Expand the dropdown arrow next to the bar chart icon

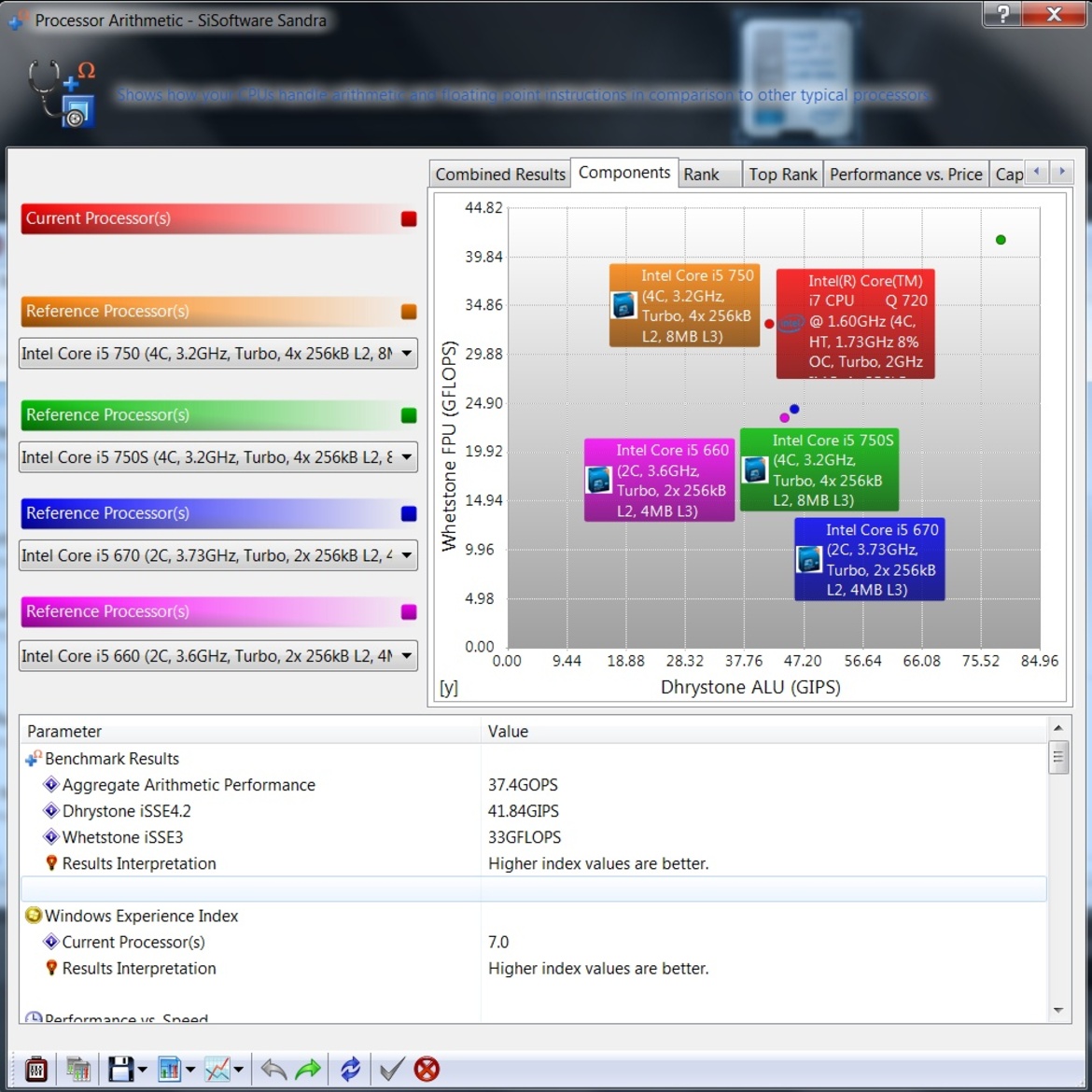pyautogui.click(x=190, y=1069)
